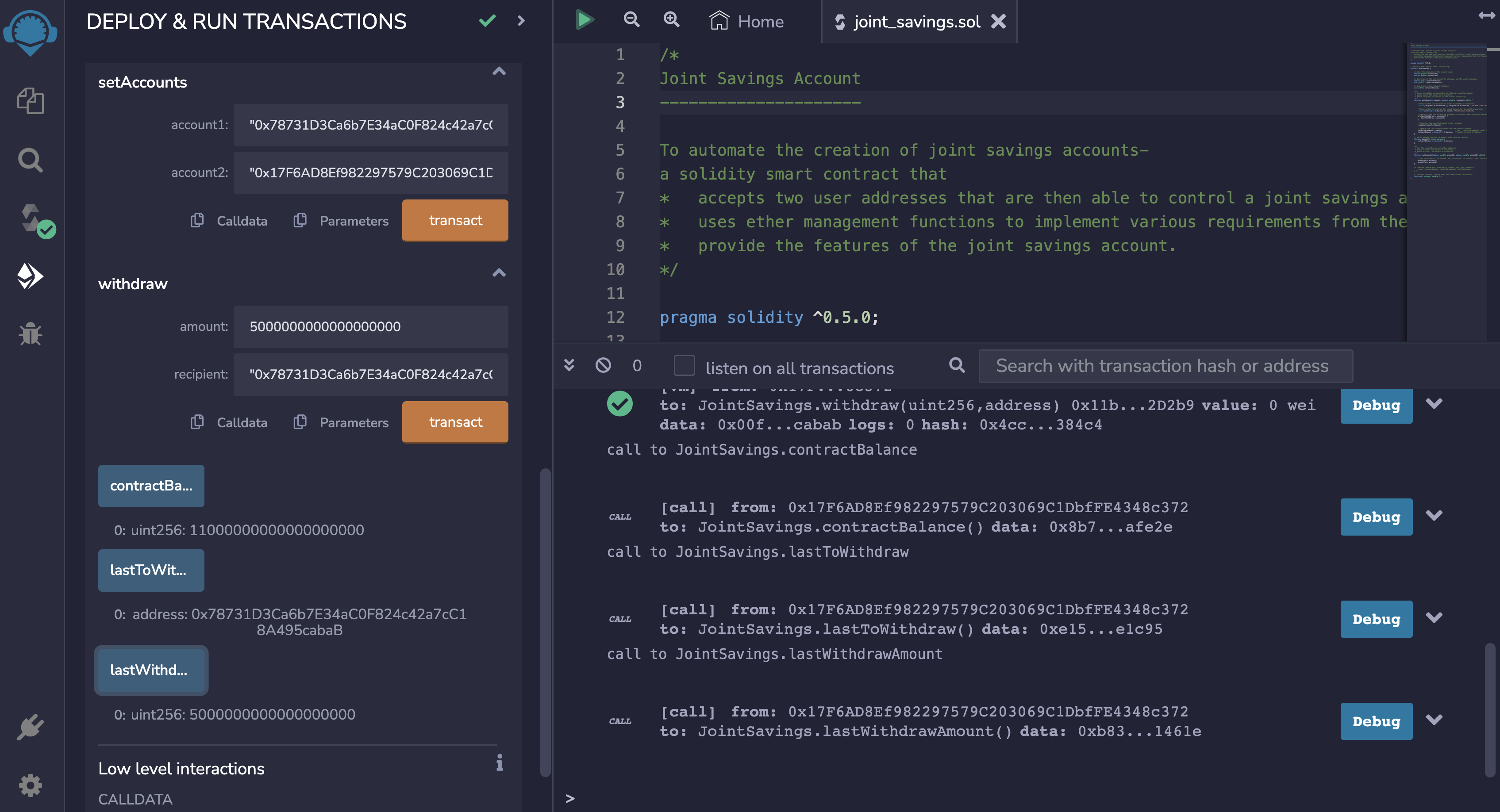Screen dimensions: 1500x812
Task: Collapse the withdraw function form
Action: click(499, 273)
